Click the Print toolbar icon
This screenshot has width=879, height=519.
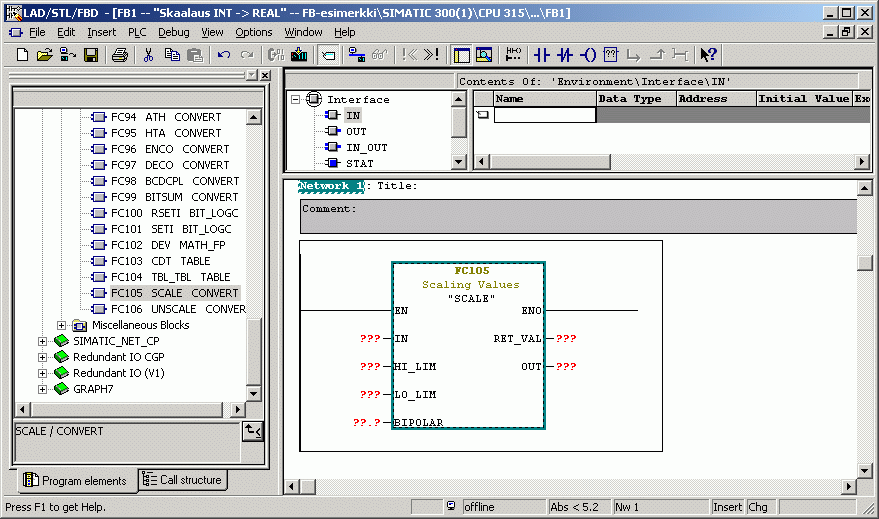(120, 55)
